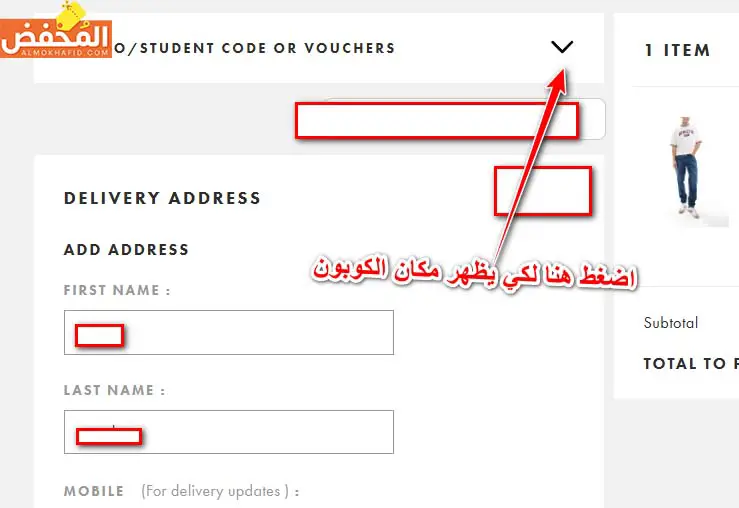Click the redacted value inside First Name field
Image resolution: width=739 pixels, height=508 pixels.
click(99, 336)
